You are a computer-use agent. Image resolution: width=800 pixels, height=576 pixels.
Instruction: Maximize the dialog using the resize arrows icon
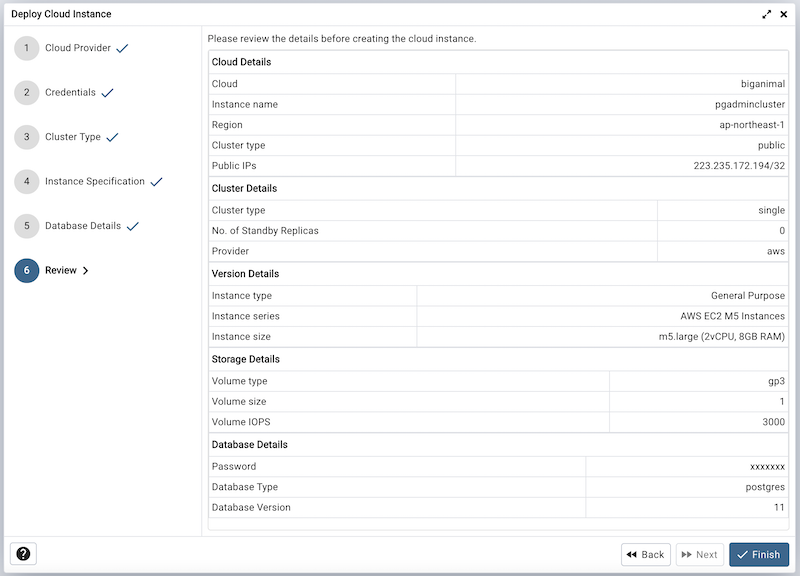[766, 14]
